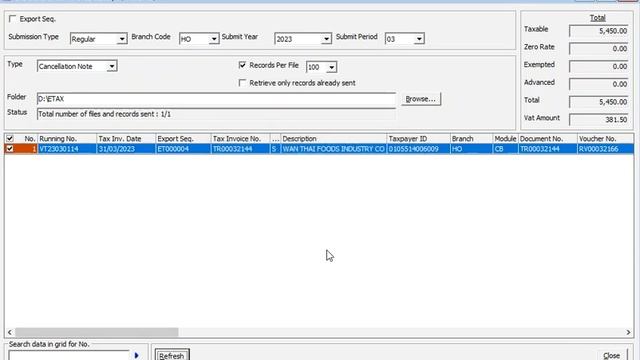The height and width of the screenshot is (360, 640).
Task: Click the Search data in grid input
Action: pyautogui.click(x=69, y=355)
